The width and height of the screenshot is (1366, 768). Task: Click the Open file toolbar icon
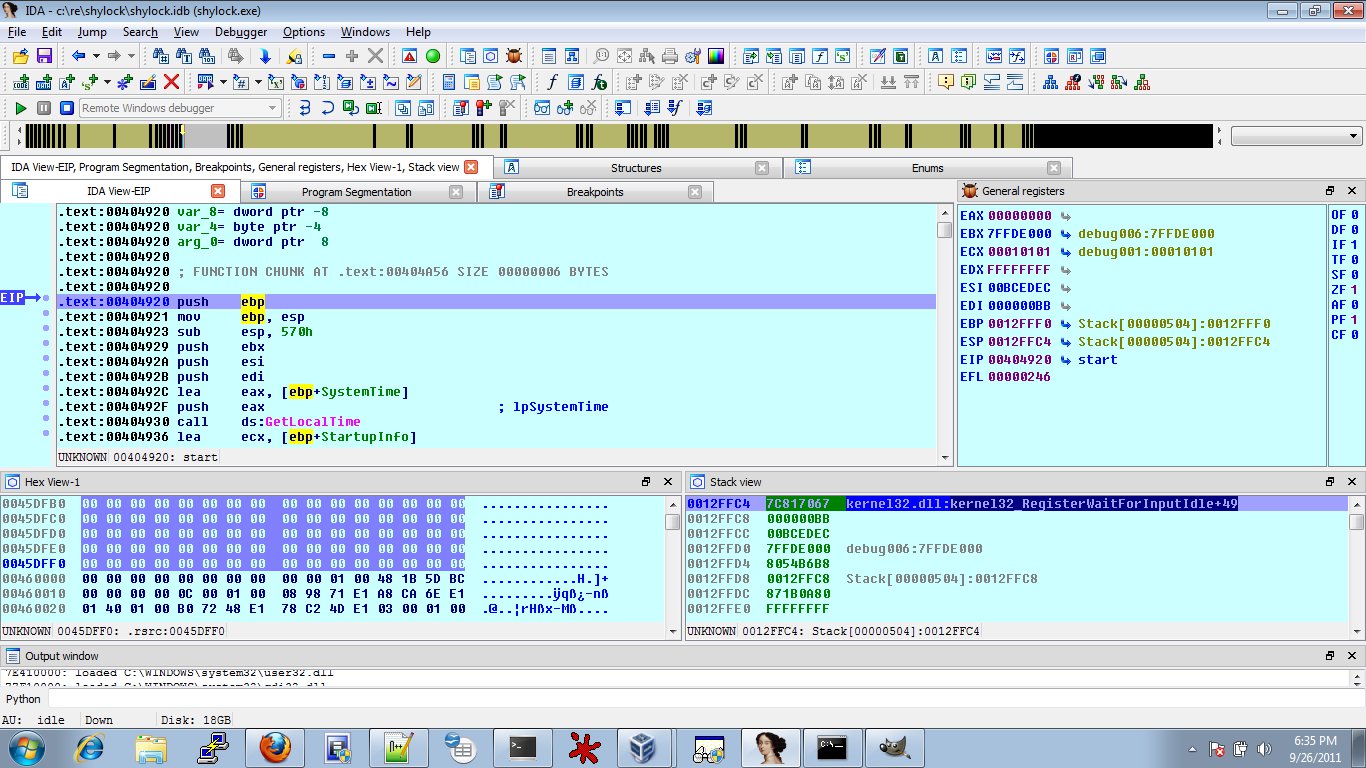pyautogui.click(x=20, y=56)
